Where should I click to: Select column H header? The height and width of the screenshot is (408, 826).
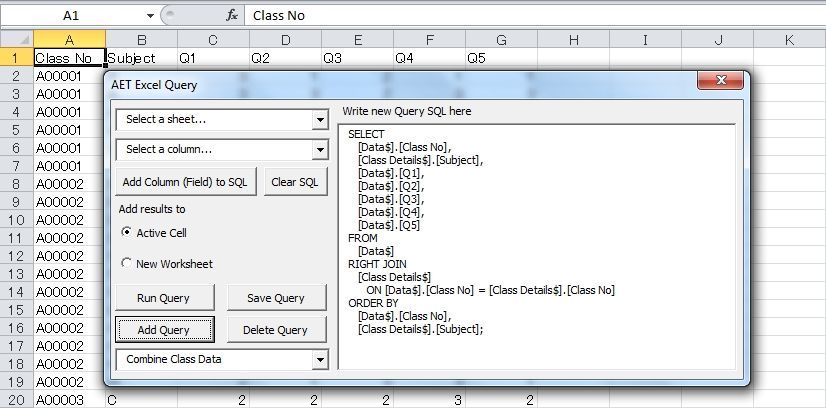573,39
